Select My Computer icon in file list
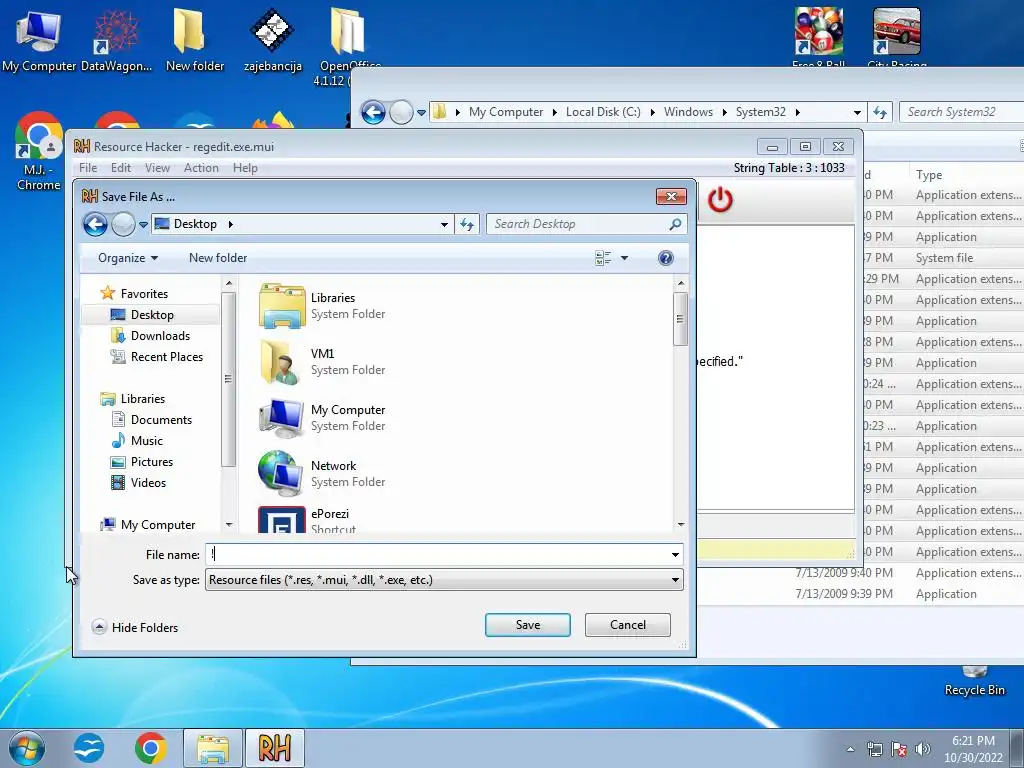 point(281,418)
